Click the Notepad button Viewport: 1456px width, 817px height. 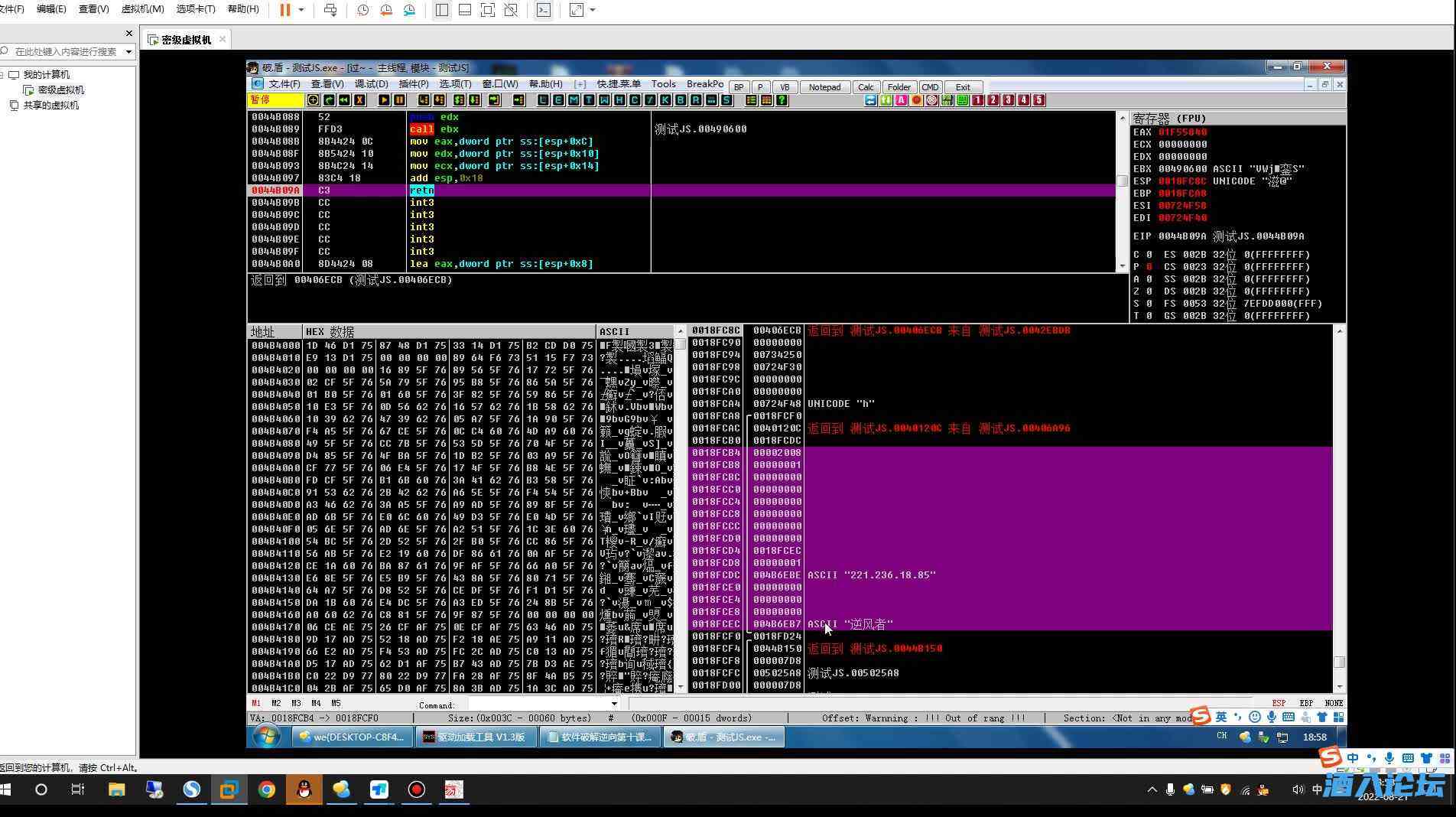point(824,87)
